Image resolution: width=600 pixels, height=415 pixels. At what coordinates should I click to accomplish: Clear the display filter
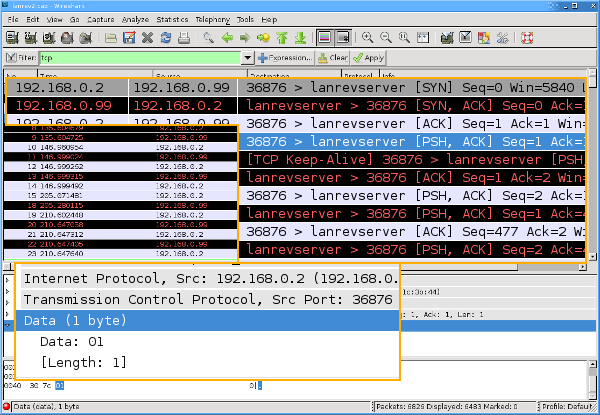[x=333, y=58]
